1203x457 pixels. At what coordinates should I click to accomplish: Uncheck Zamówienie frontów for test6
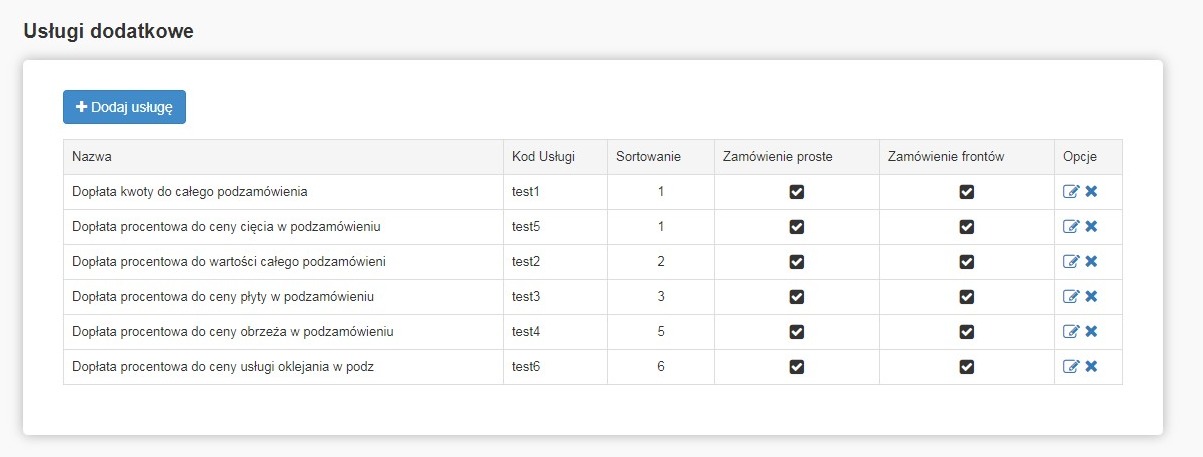pyautogui.click(x=967, y=367)
